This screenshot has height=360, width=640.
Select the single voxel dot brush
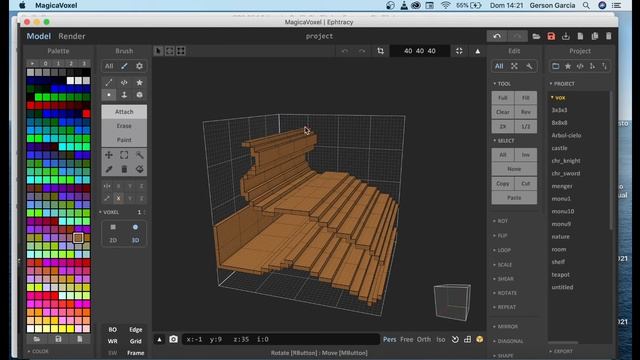tap(109, 95)
